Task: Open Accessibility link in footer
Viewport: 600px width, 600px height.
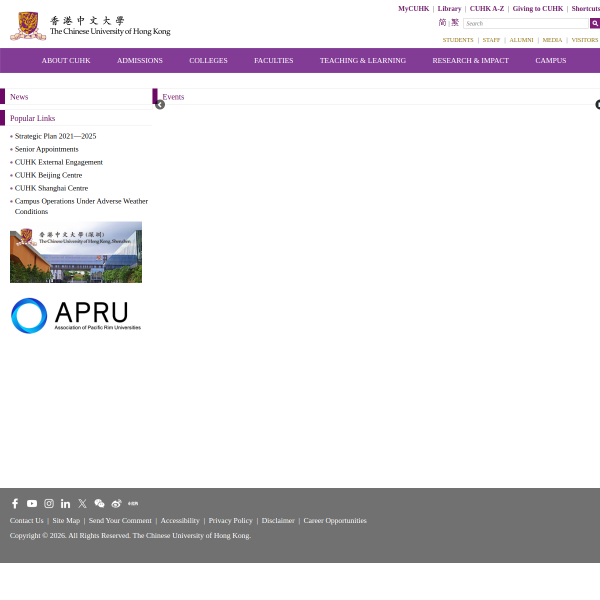Action: point(180,520)
